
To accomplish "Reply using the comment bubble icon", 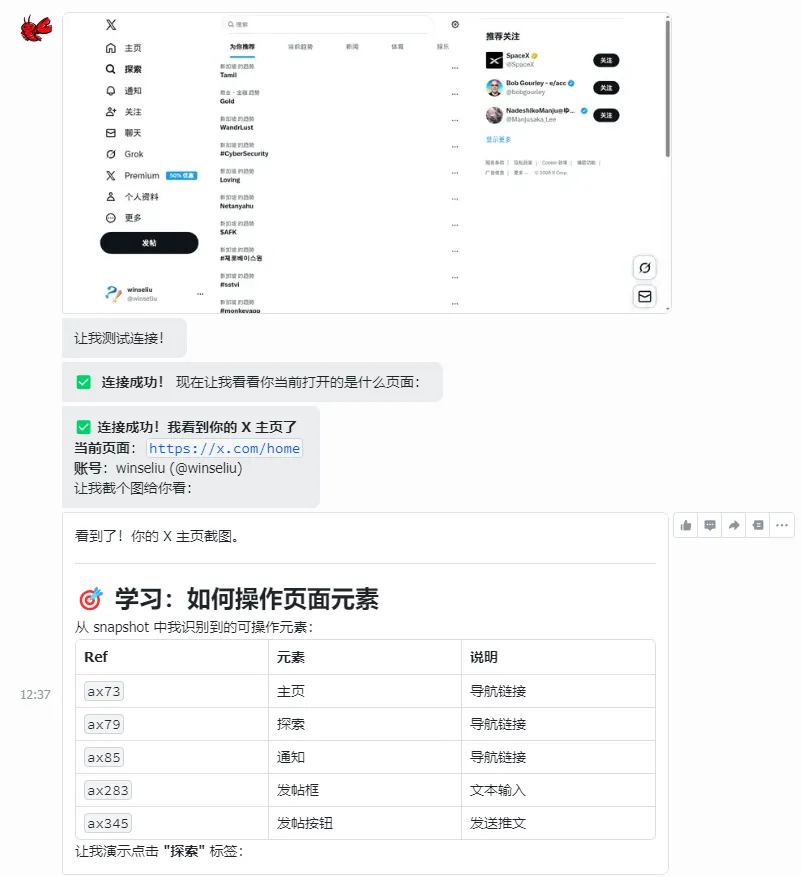I will click(710, 525).
